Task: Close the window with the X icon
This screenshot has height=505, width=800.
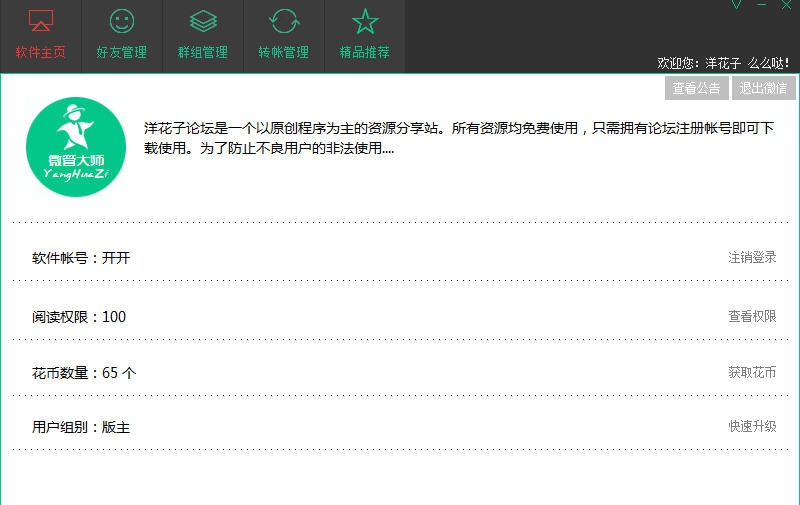Action: pos(786,5)
